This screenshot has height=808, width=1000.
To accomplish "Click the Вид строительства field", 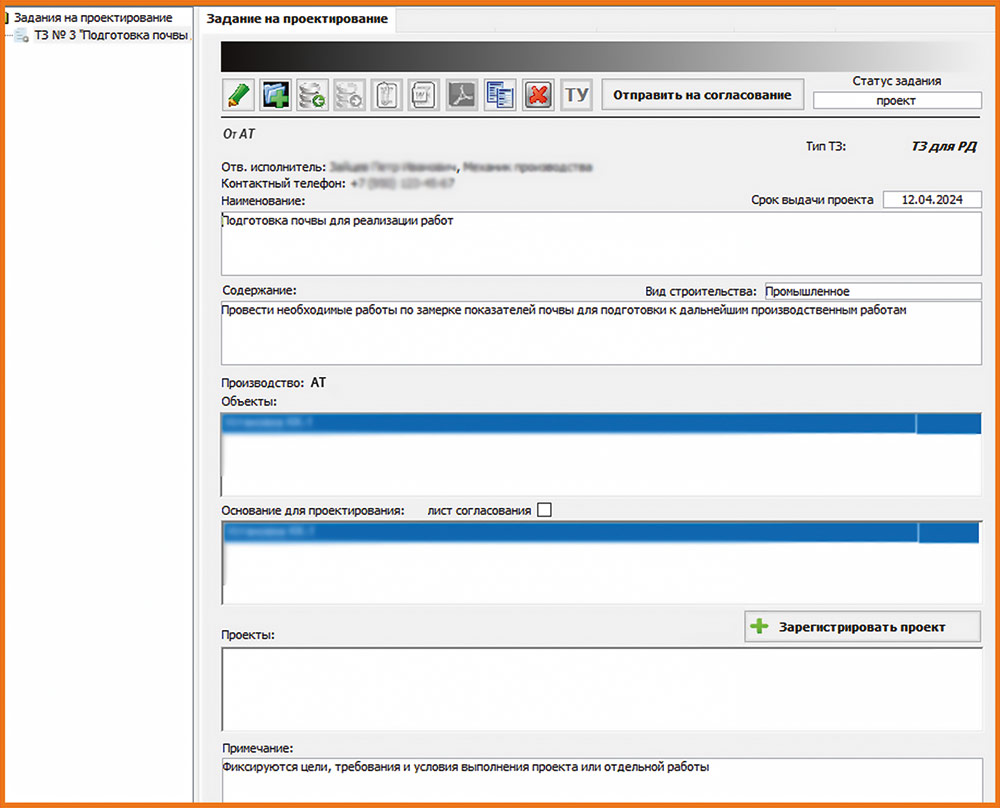I will click(872, 291).
